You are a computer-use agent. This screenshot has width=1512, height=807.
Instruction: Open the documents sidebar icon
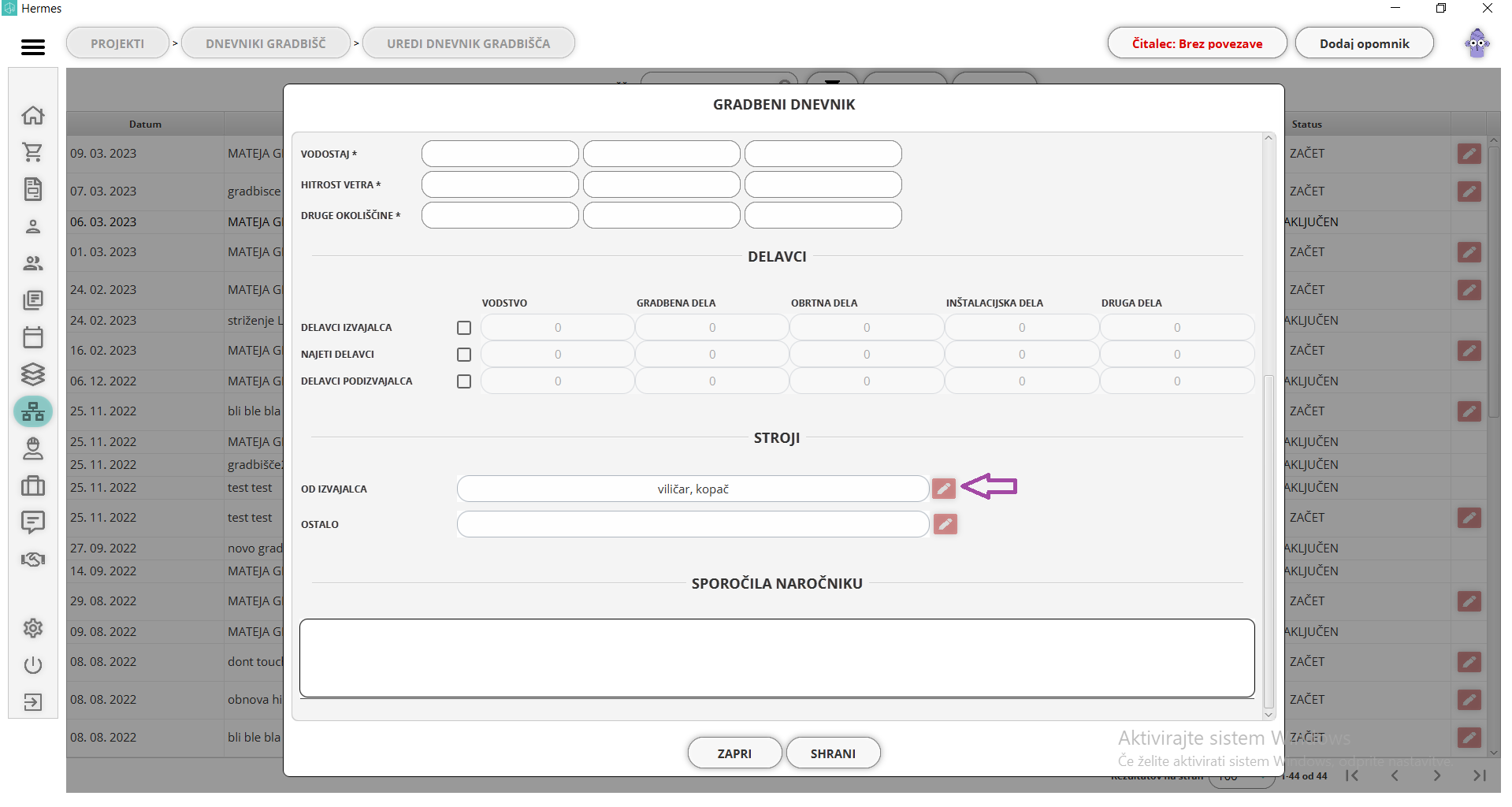click(32, 189)
